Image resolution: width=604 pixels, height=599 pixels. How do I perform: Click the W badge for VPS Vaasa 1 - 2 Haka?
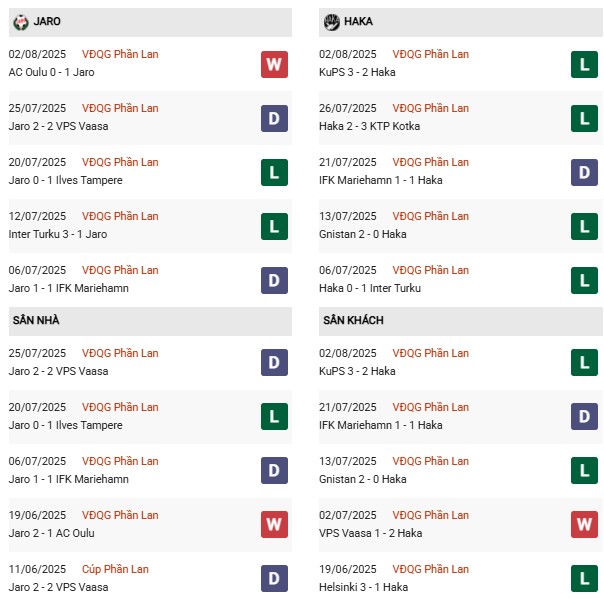[x=584, y=525]
